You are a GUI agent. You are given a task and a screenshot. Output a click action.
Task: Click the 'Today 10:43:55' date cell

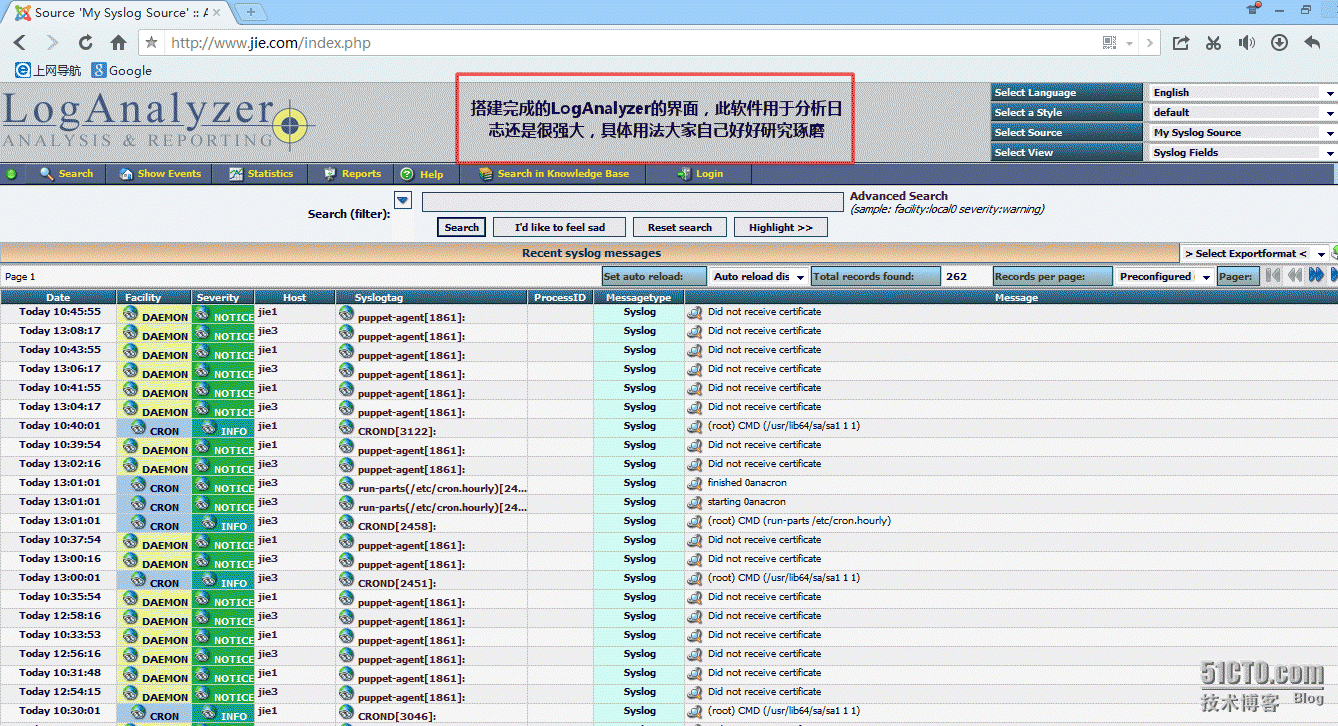point(59,349)
